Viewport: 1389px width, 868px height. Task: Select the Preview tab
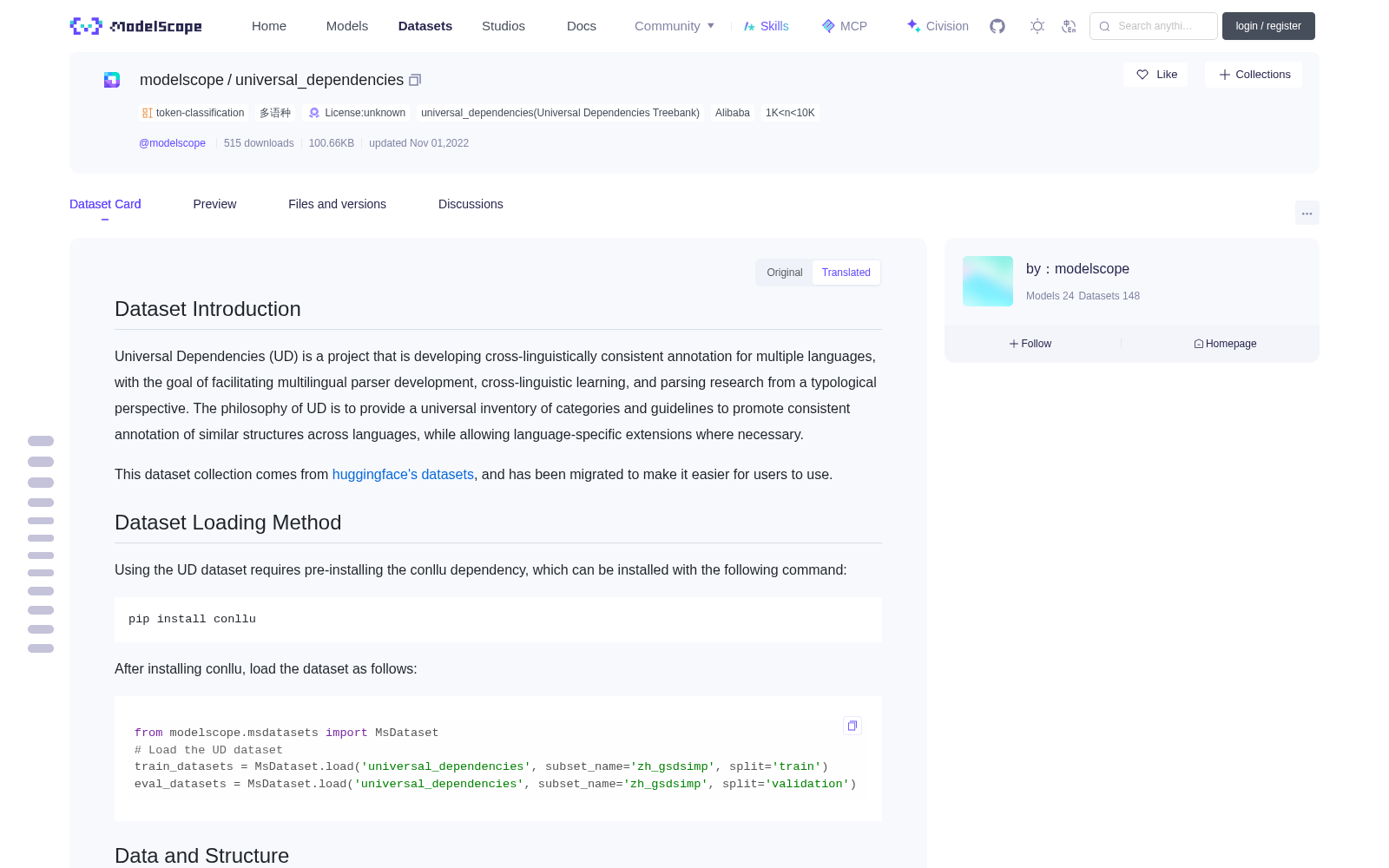(214, 204)
